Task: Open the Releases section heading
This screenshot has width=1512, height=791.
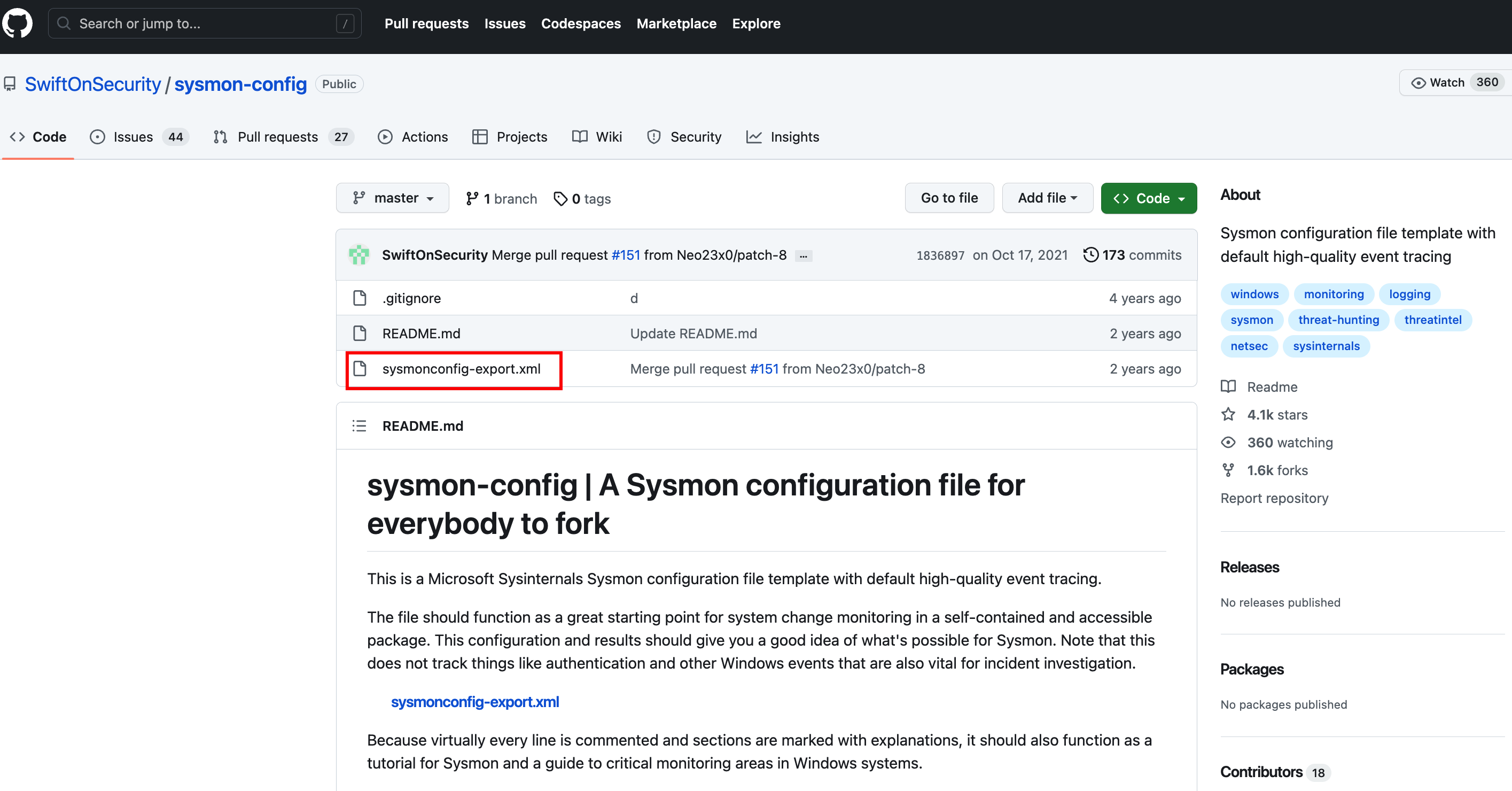Action: pyautogui.click(x=1250, y=567)
